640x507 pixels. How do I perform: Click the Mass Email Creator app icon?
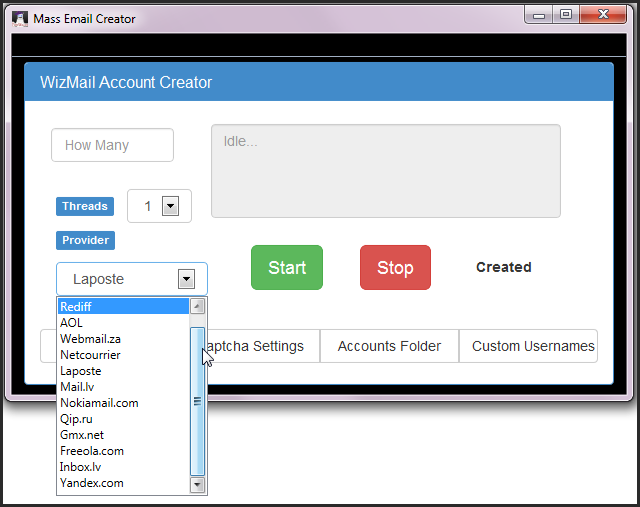(20, 19)
